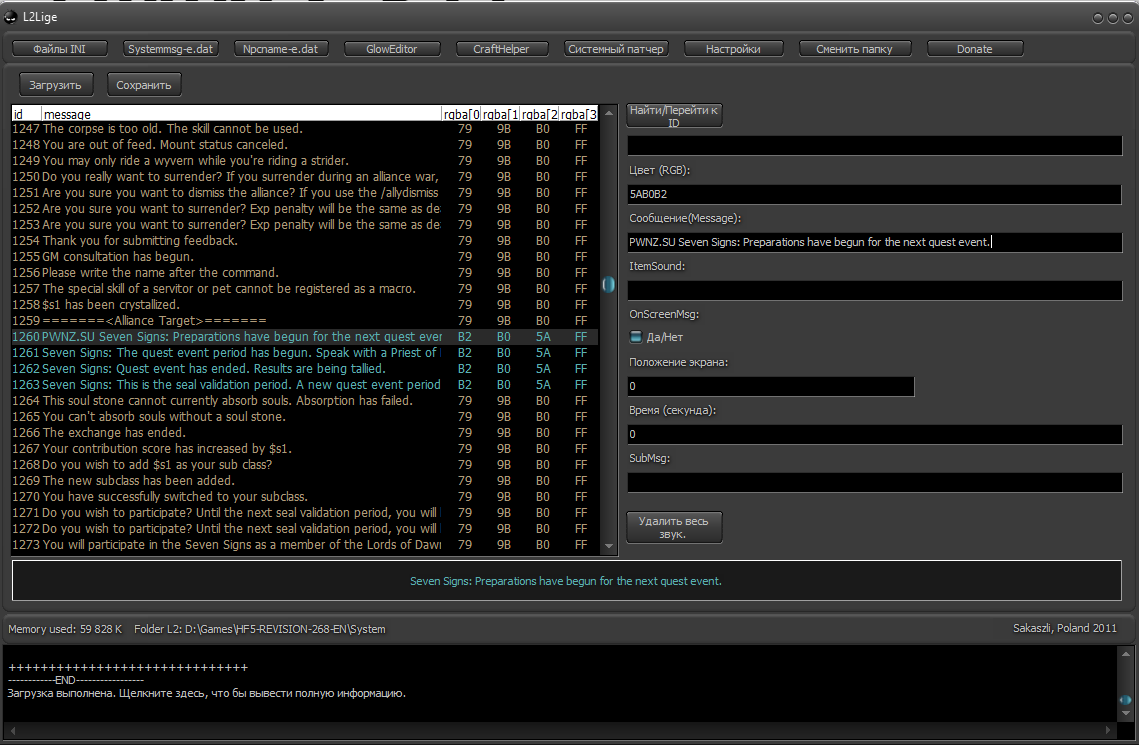This screenshot has width=1139, height=745.
Task: Open CraftHelper tool
Action: (x=501, y=49)
